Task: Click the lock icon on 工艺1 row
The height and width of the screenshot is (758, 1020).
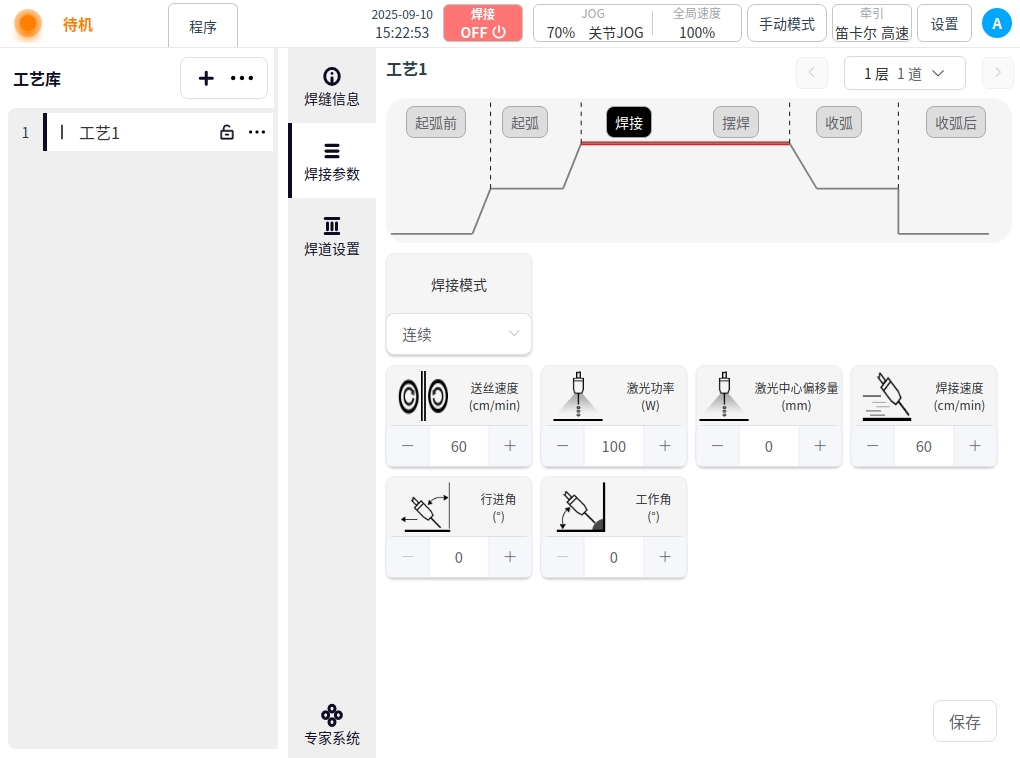Action: pyautogui.click(x=227, y=132)
